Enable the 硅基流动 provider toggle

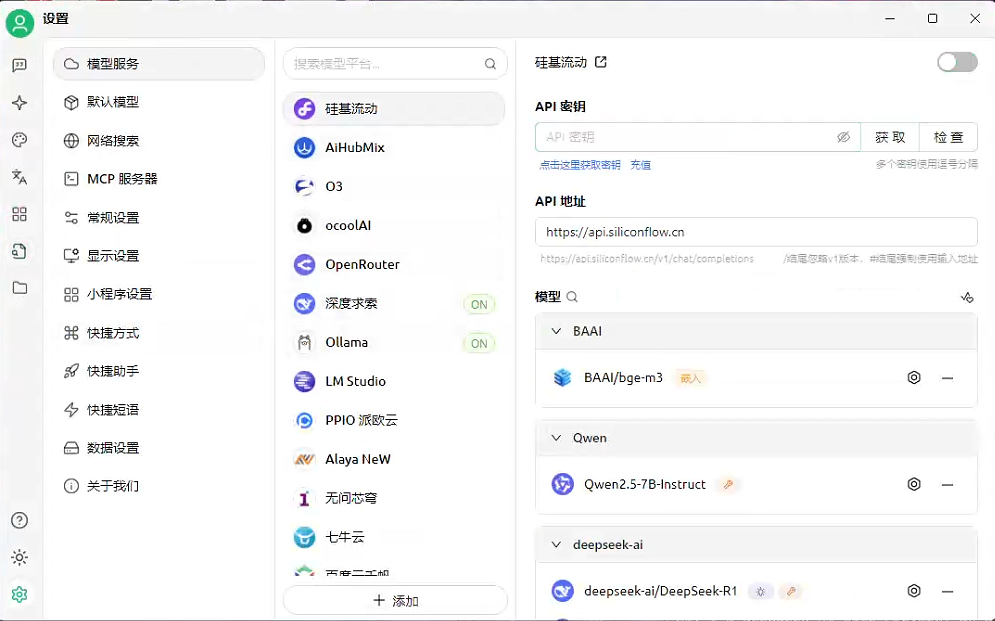point(956,61)
